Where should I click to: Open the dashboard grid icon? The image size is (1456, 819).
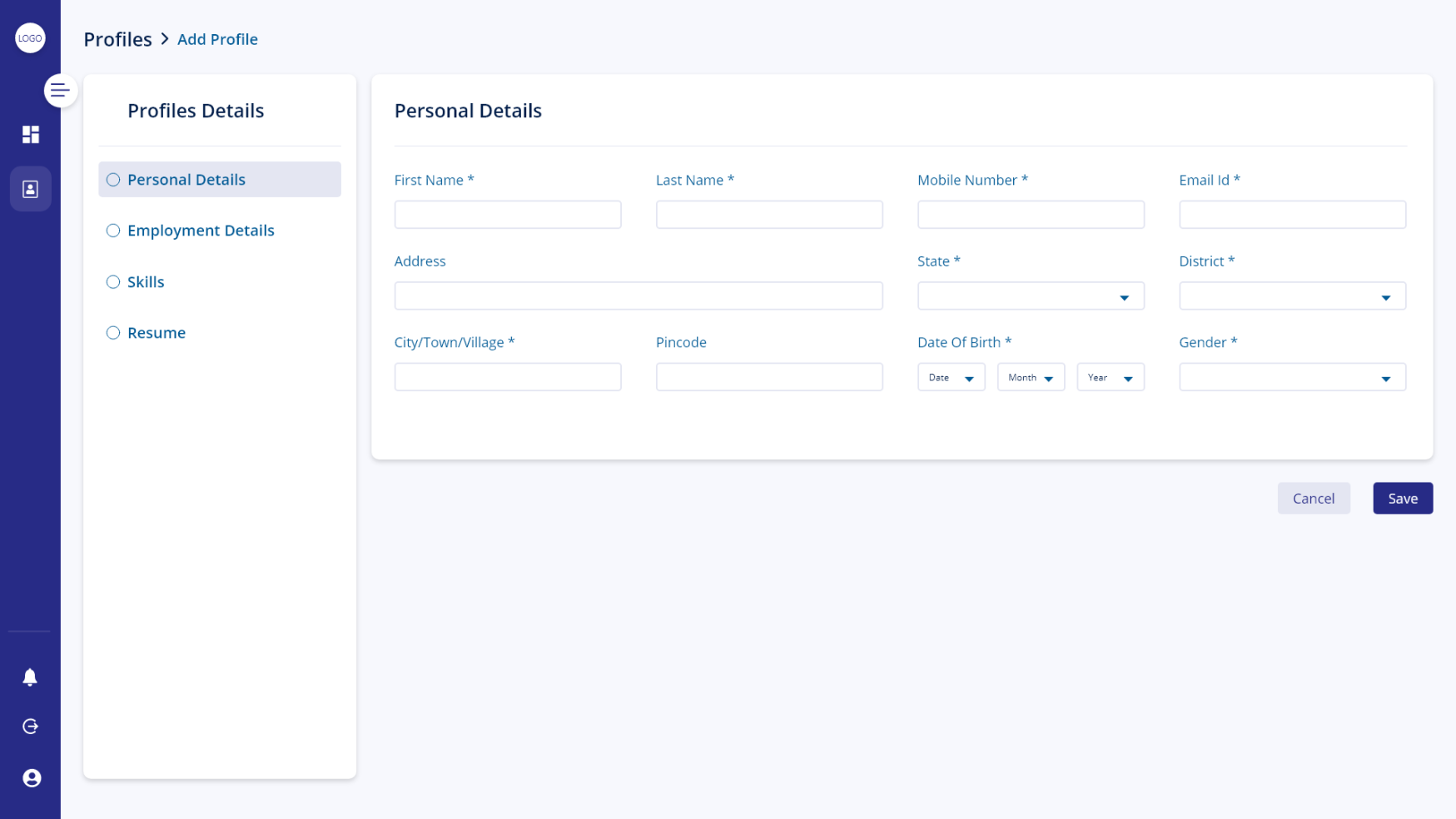coord(30,134)
